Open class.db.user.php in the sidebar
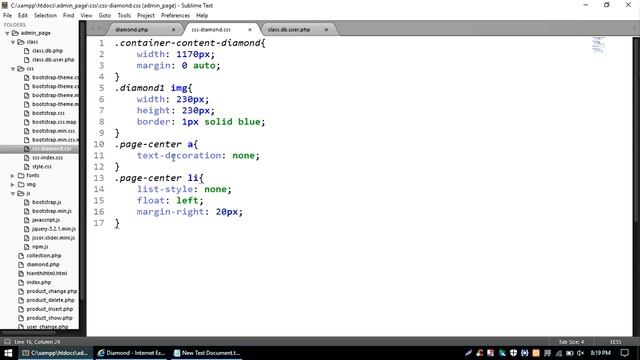The height and width of the screenshot is (360, 640). [53, 60]
